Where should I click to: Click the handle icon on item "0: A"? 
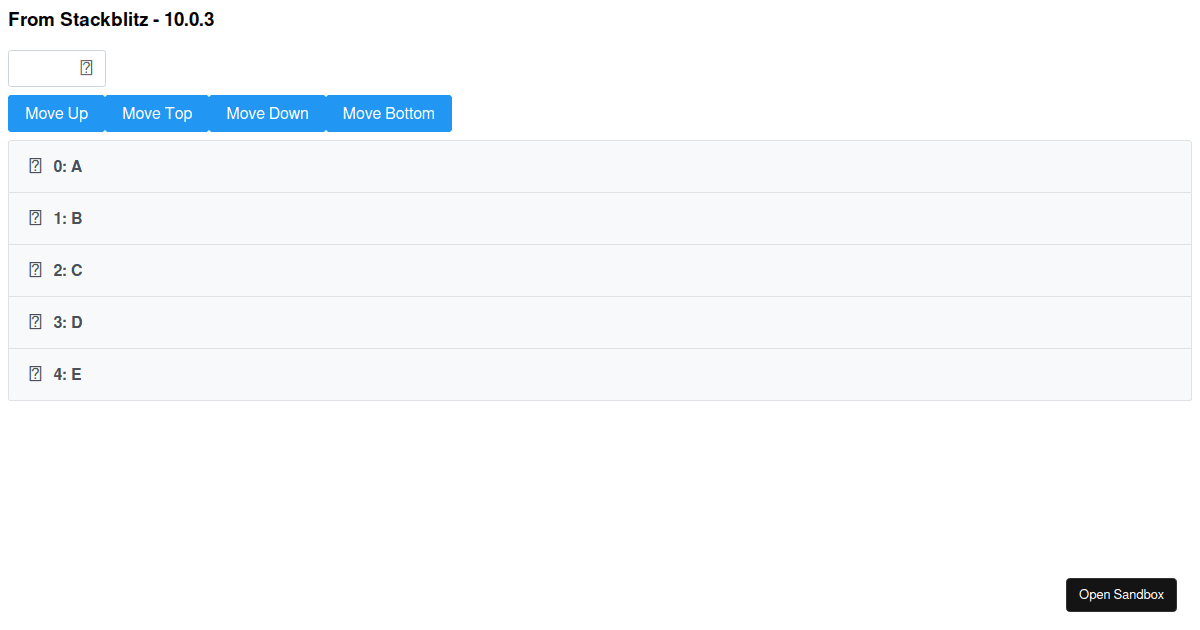[35, 166]
